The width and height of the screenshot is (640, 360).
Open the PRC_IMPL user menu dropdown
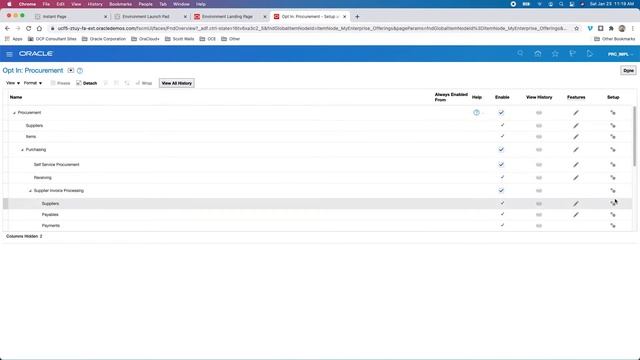tap(620, 54)
